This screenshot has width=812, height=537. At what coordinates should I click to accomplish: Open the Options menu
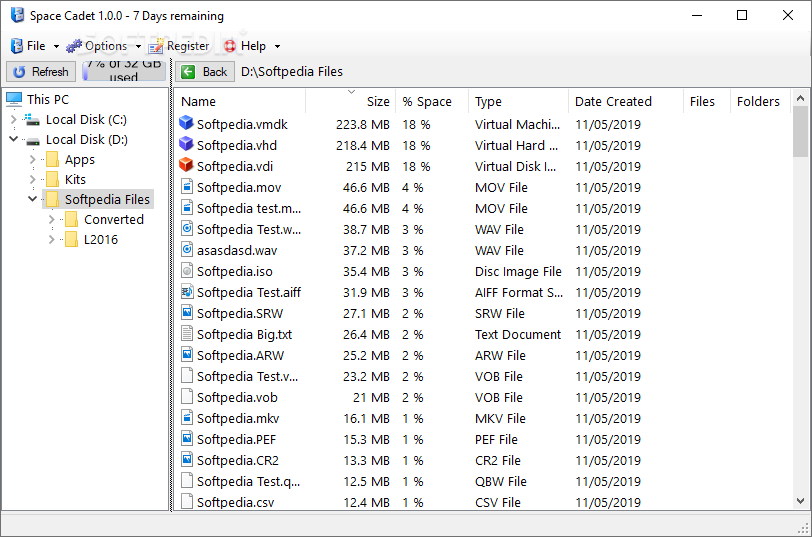pos(97,46)
